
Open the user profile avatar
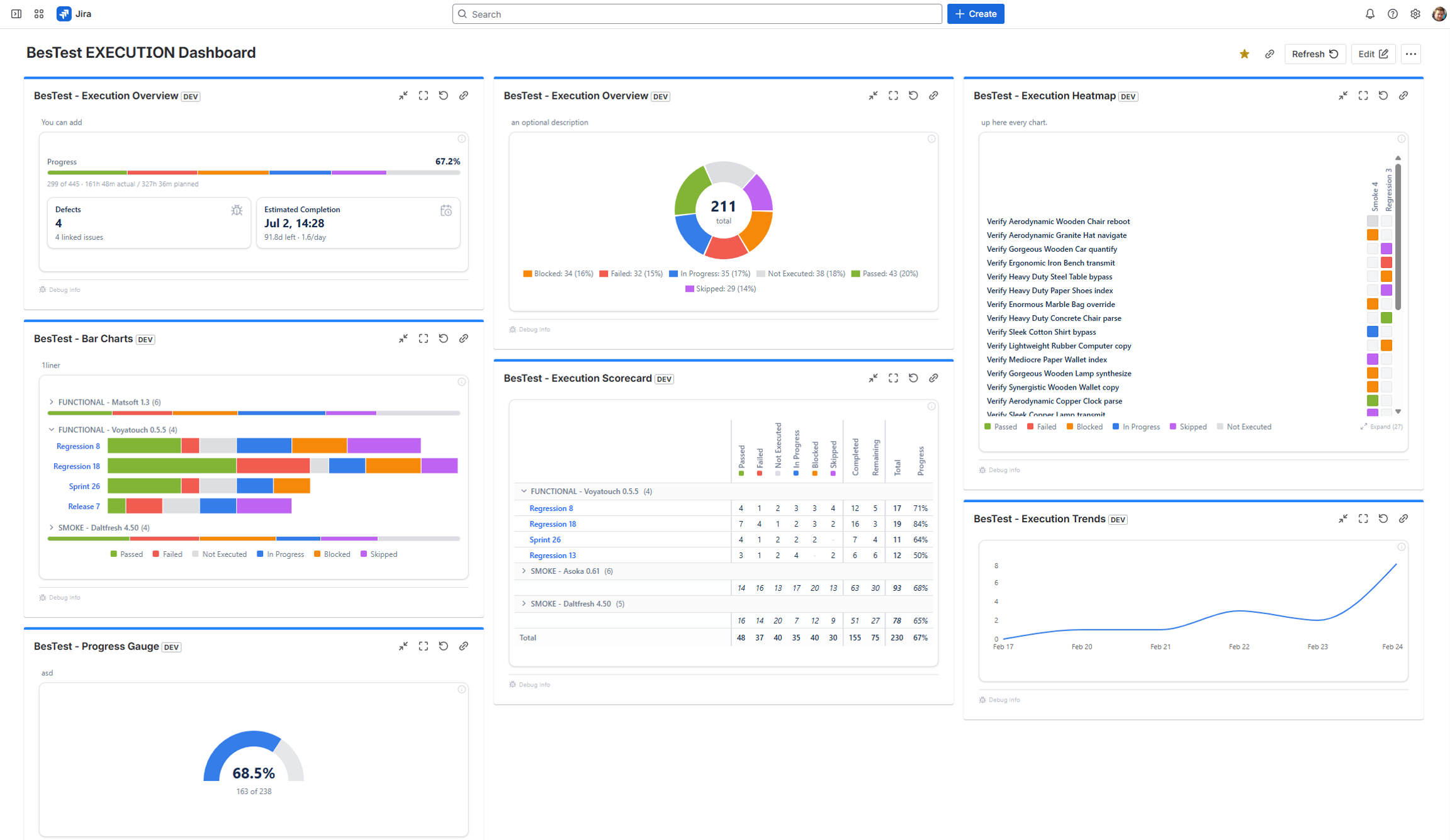[x=1439, y=14]
